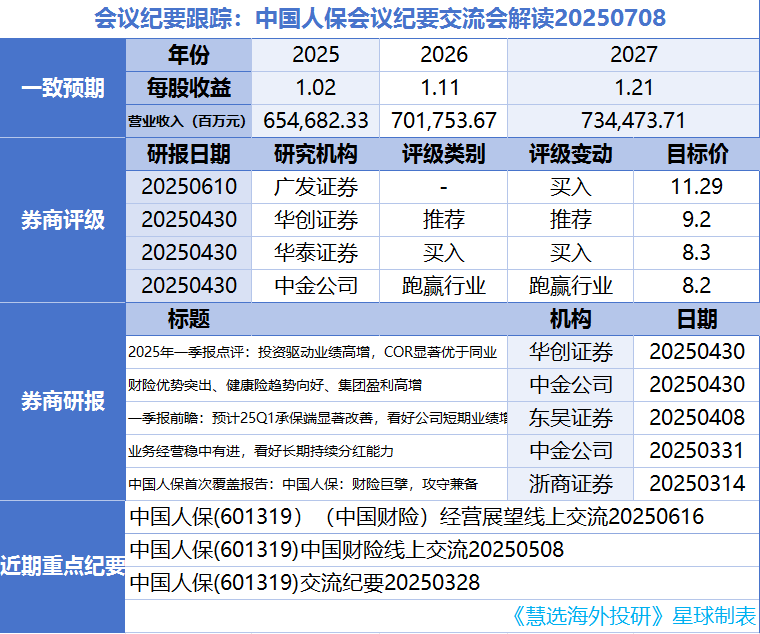Select the 近期重点纪要 section label

[63, 566]
